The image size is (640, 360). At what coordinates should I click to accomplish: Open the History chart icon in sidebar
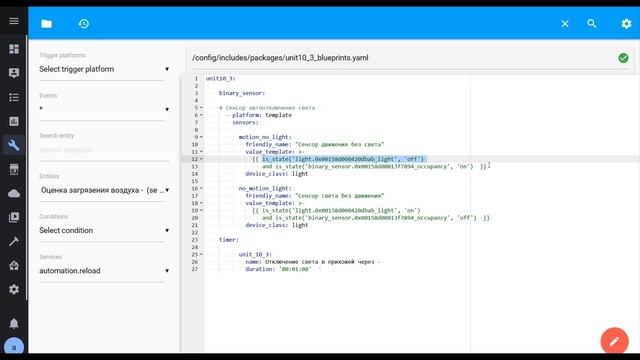coord(14,121)
